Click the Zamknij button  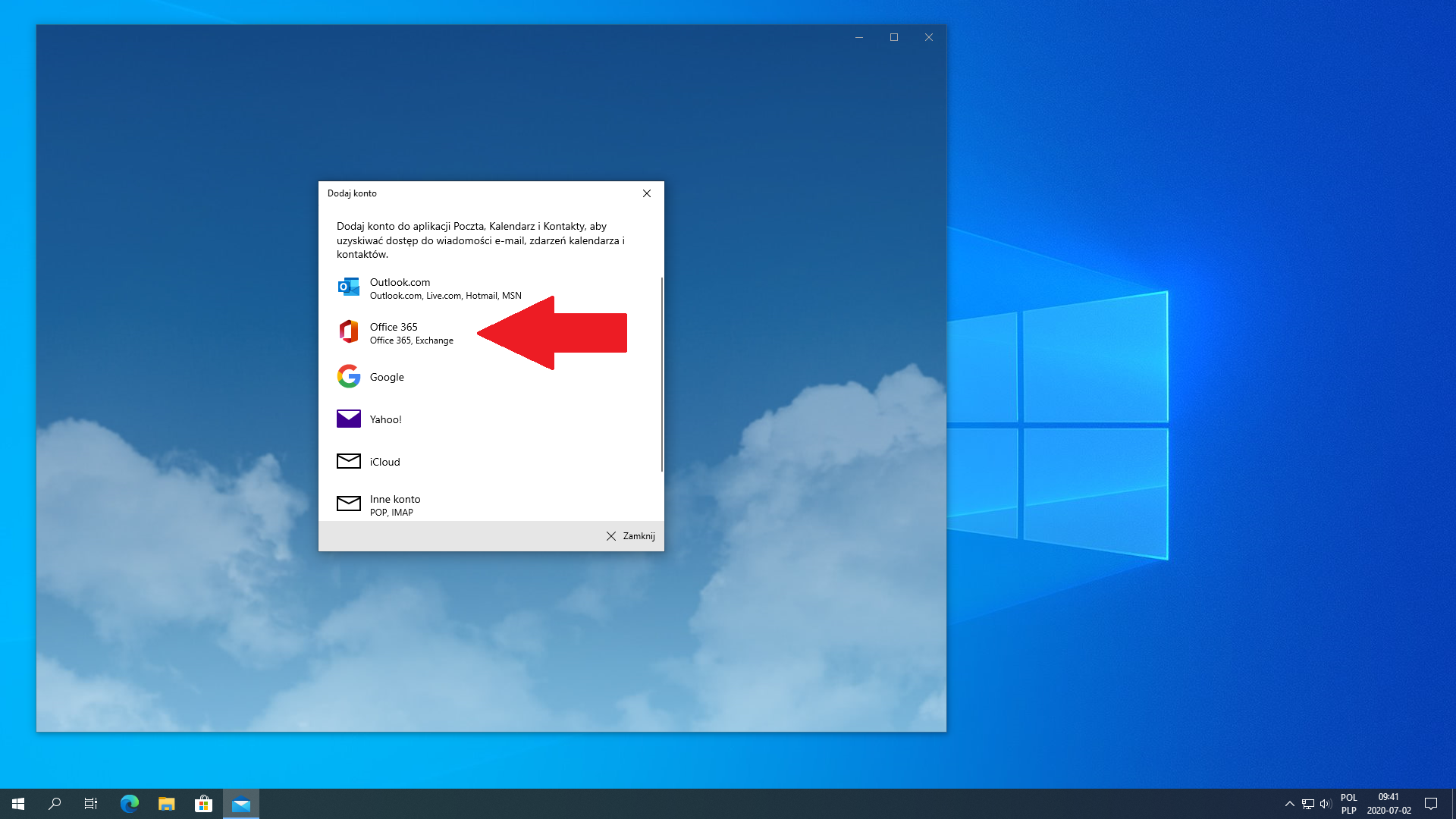tap(631, 536)
